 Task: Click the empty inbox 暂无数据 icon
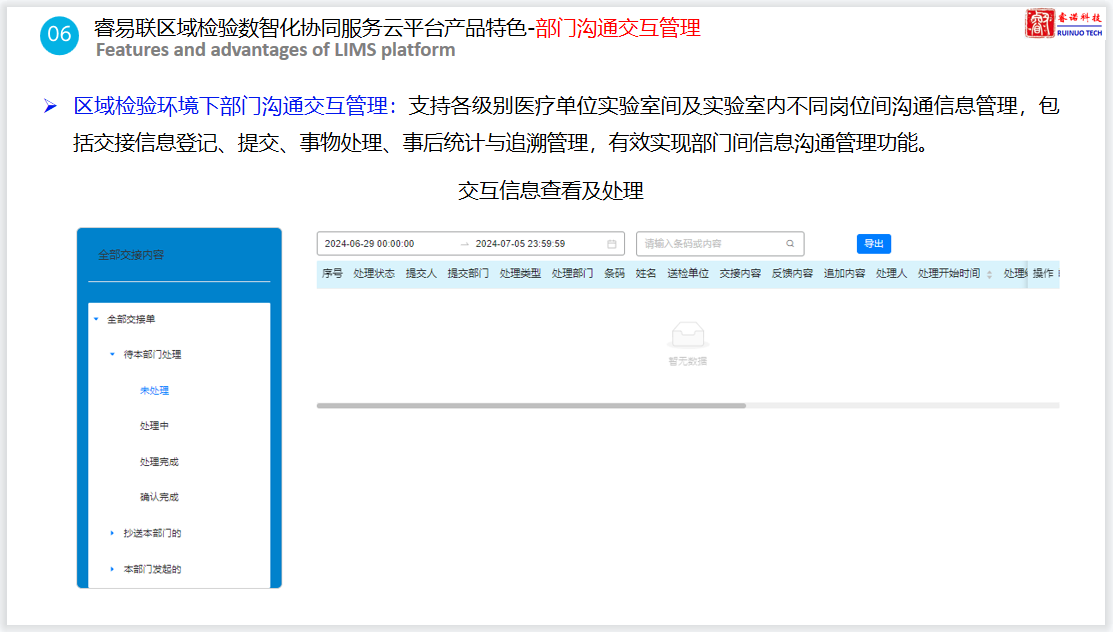687,334
